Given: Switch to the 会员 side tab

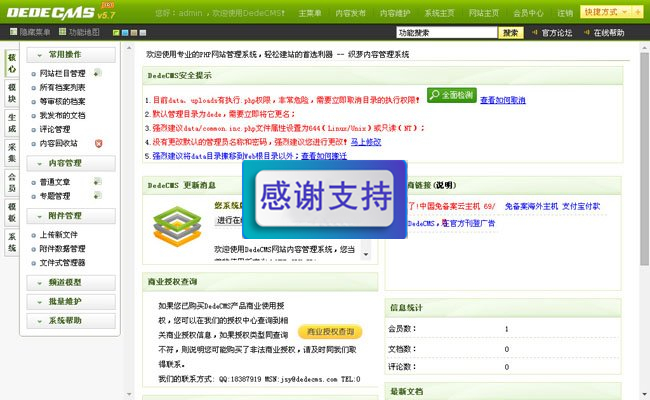Looking at the screenshot, I should coord(12,182).
